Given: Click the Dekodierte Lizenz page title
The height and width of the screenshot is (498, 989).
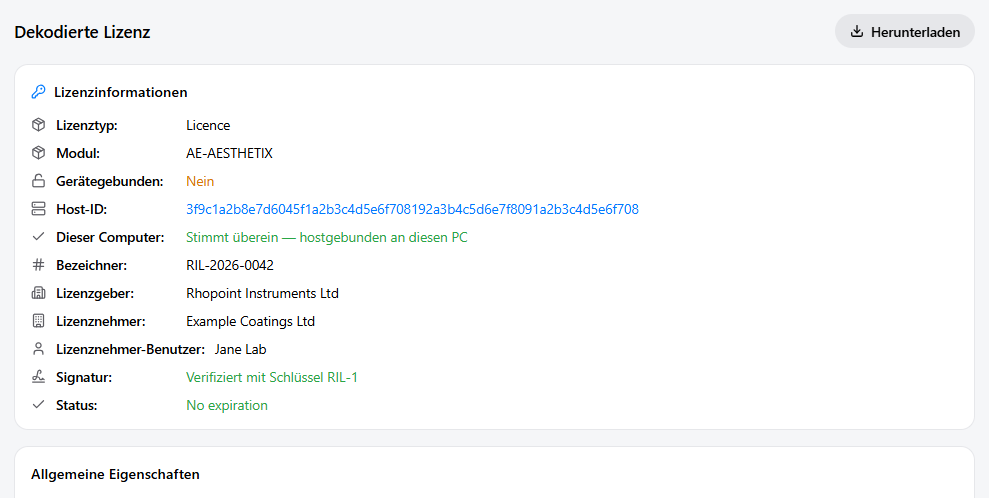Looking at the screenshot, I should 83,32.
